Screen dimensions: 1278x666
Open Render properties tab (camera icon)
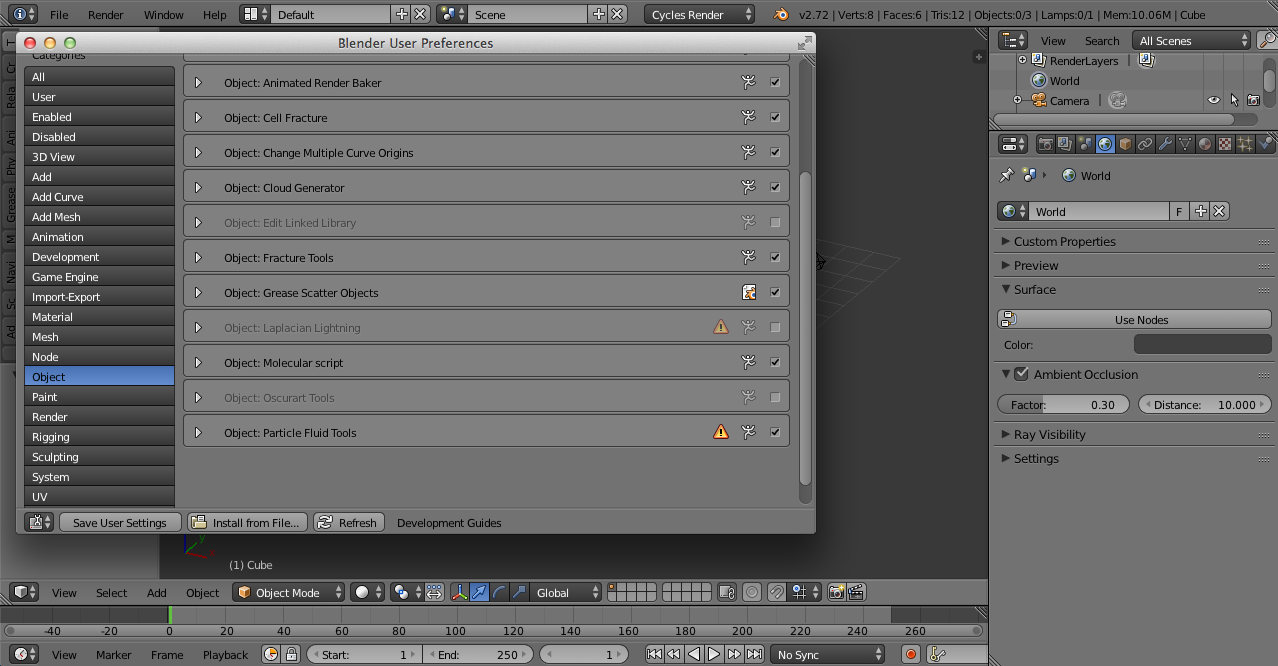coord(1045,144)
